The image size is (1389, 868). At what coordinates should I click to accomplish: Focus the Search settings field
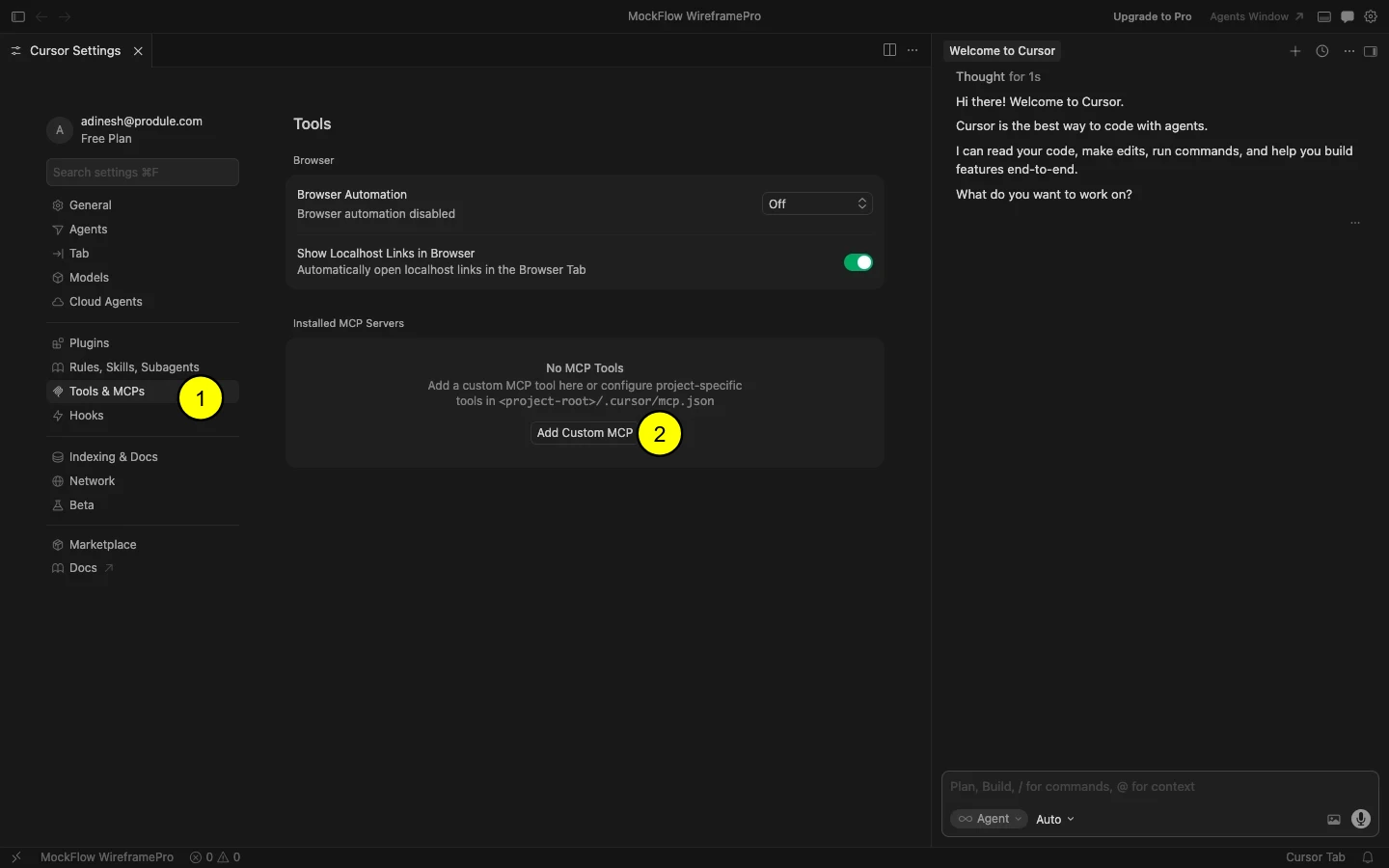click(x=143, y=173)
